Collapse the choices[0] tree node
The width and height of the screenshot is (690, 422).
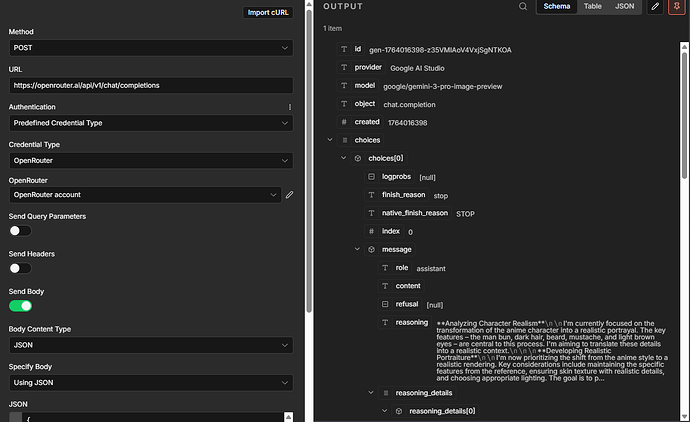[x=344, y=158]
